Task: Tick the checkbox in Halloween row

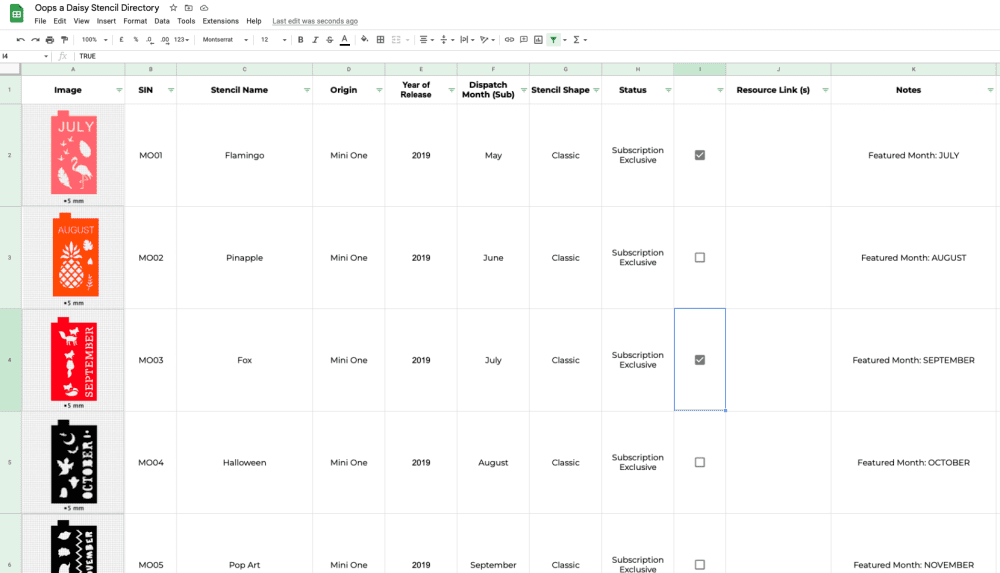Action: click(700, 463)
